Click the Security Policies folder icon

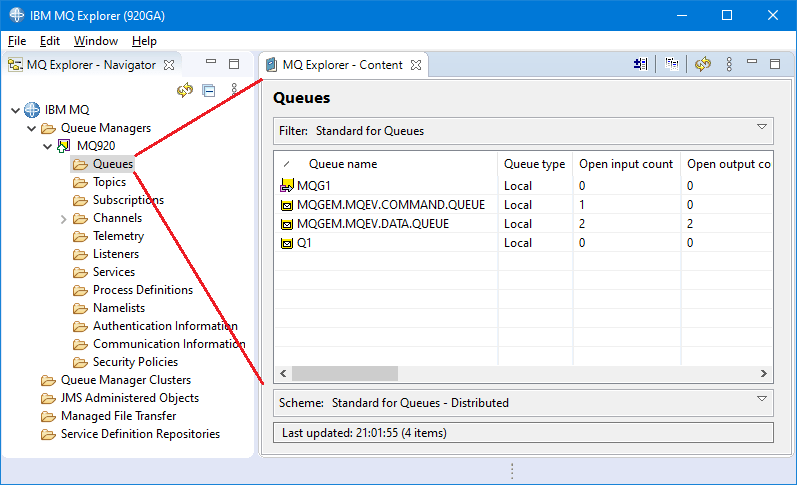pyautogui.click(x=80, y=362)
